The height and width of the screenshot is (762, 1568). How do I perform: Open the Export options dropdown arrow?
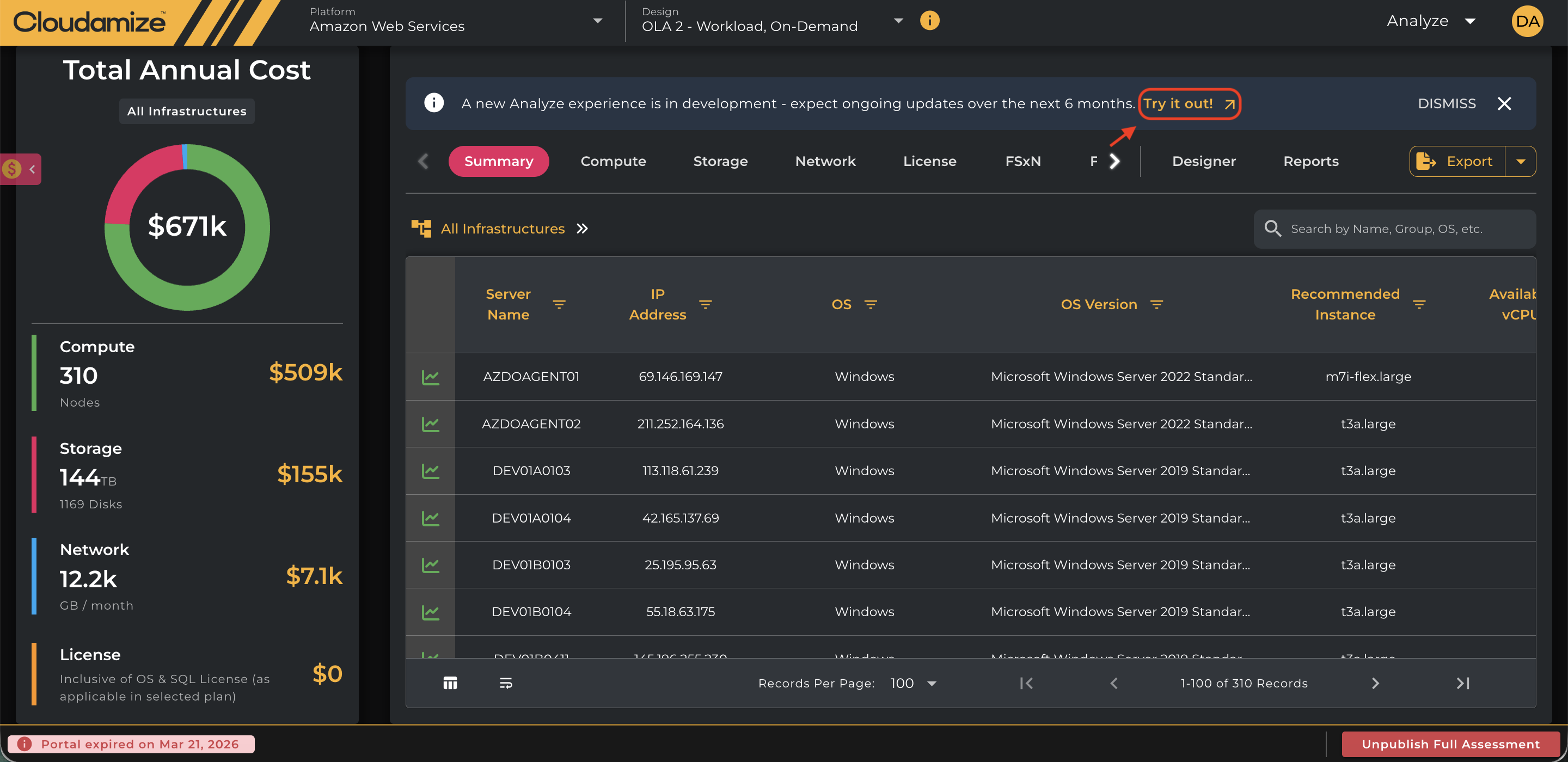pyautogui.click(x=1521, y=161)
